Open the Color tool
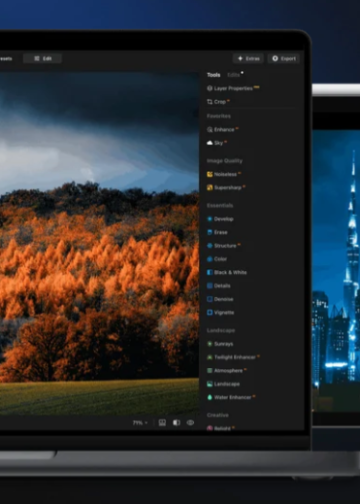 pos(217,259)
